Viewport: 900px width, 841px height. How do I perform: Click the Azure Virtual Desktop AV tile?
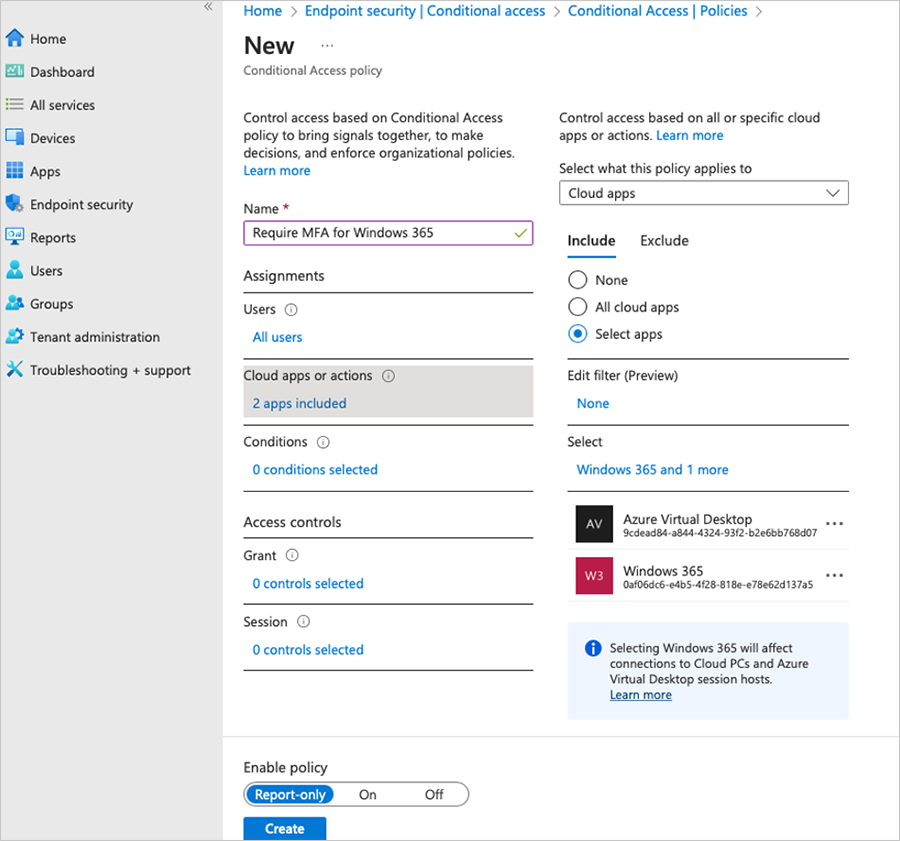point(594,524)
